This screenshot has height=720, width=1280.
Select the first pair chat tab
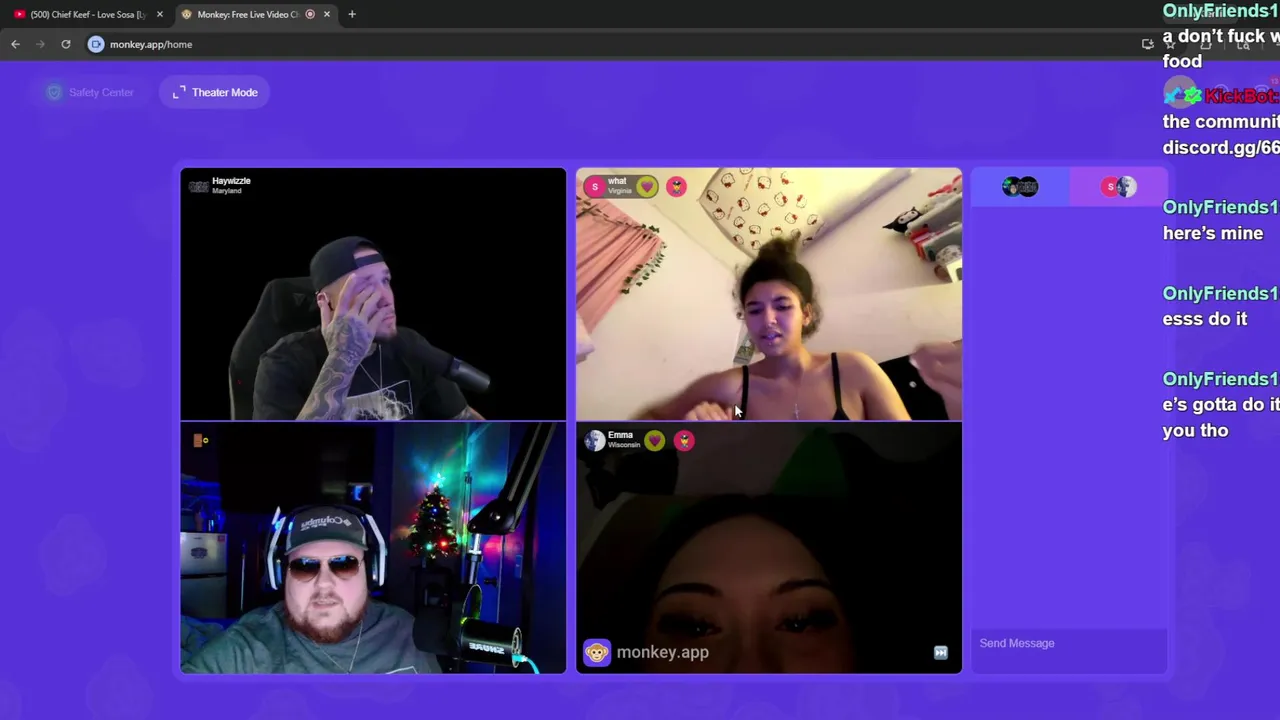click(1020, 187)
